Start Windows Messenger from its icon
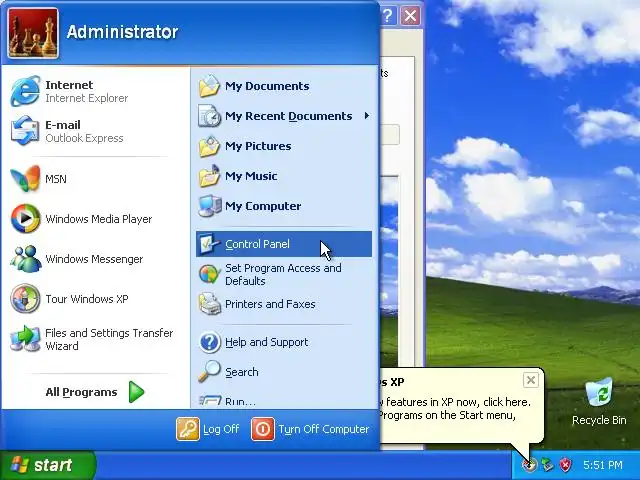Screen dimensions: 640x480 pyautogui.click(x=25, y=259)
